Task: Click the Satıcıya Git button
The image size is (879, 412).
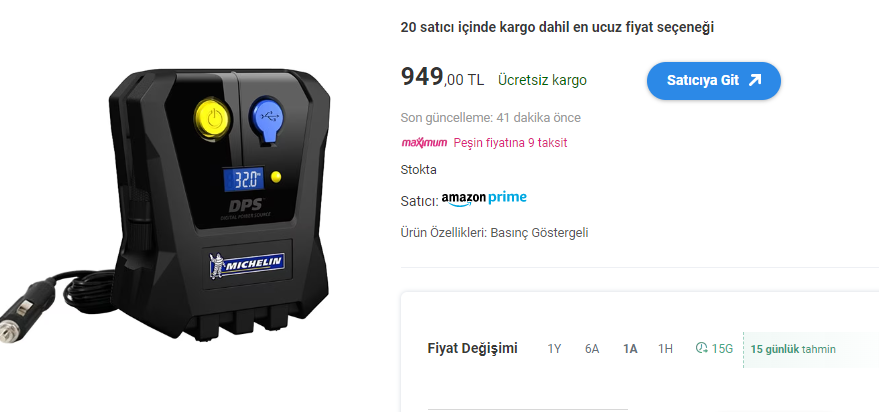Action: 714,81
